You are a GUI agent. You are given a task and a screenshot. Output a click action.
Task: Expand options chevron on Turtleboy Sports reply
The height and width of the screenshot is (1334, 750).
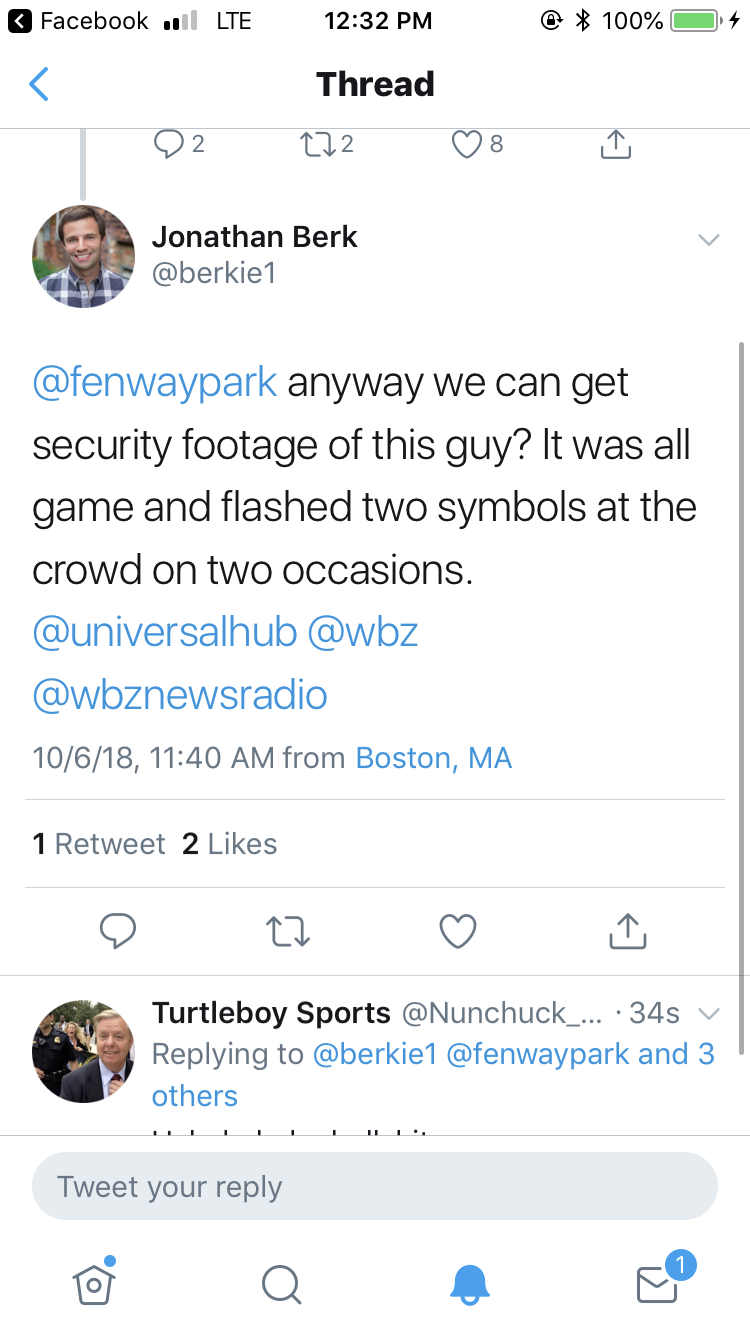point(708,1014)
